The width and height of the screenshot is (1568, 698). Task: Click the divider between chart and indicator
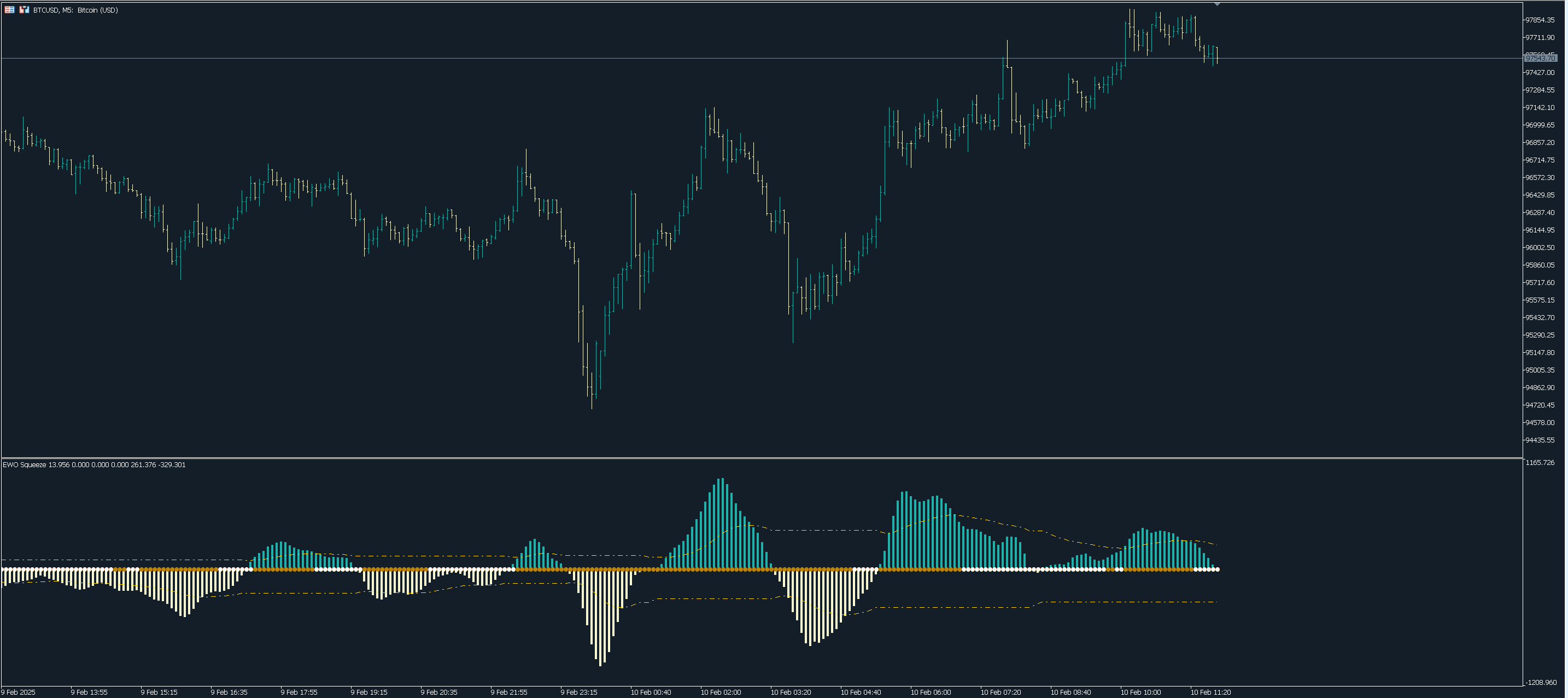[761, 457]
